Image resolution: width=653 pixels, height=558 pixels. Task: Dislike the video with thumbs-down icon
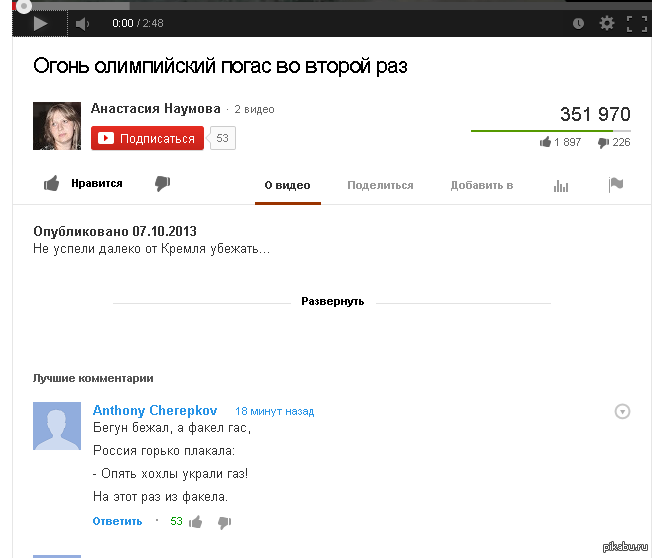tap(162, 184)
